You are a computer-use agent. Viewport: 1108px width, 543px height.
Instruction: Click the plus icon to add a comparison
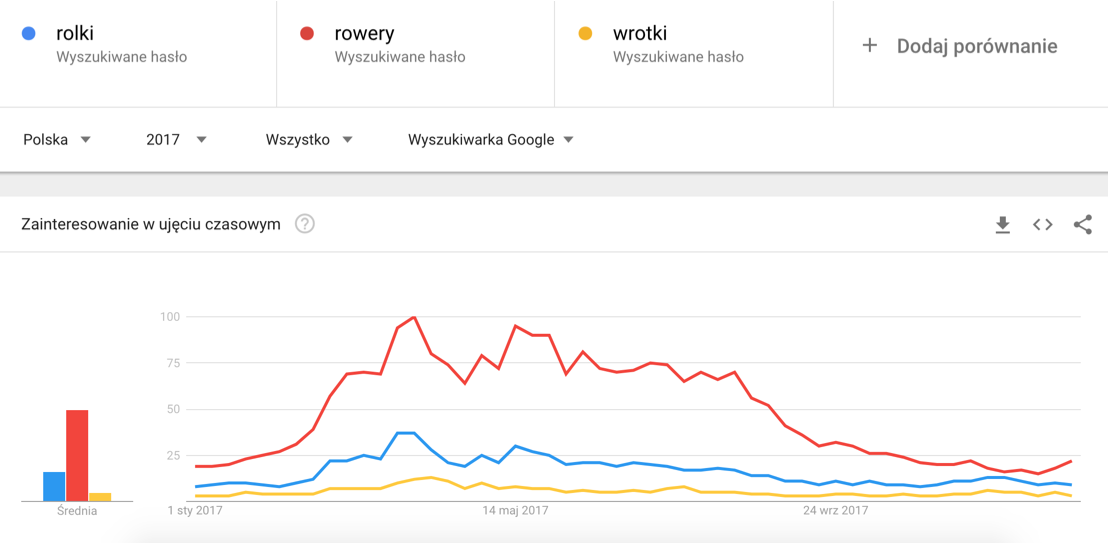pos(870,46)
